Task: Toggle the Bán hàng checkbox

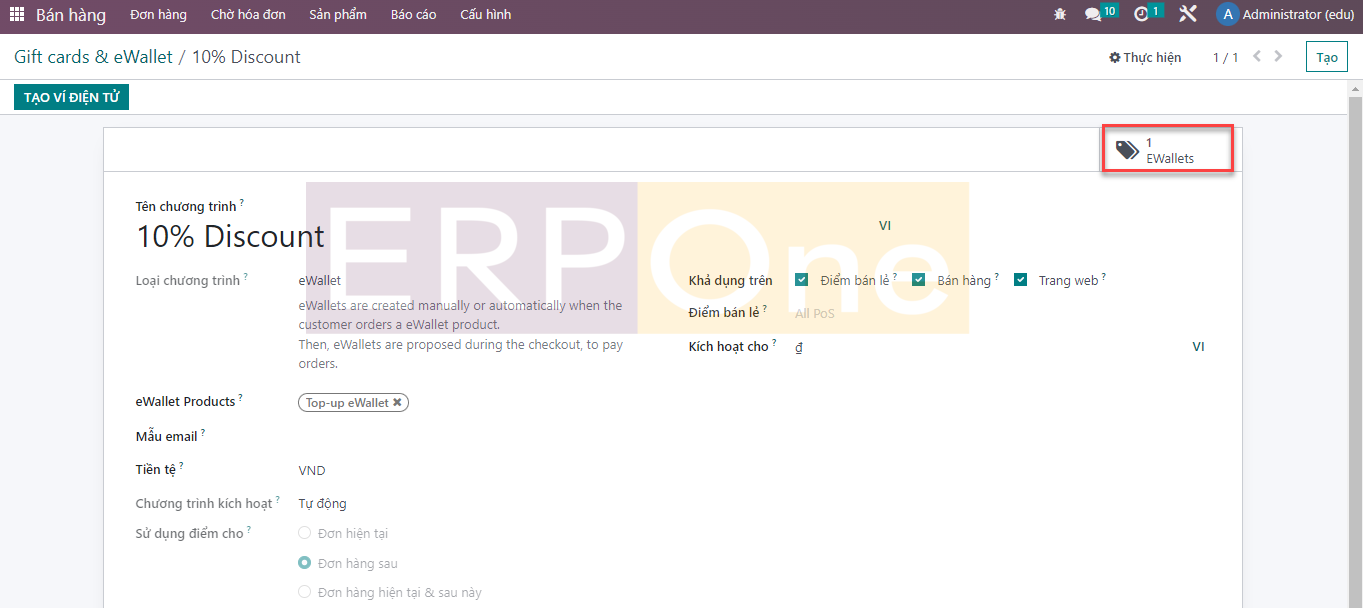Action: point(918,280)
